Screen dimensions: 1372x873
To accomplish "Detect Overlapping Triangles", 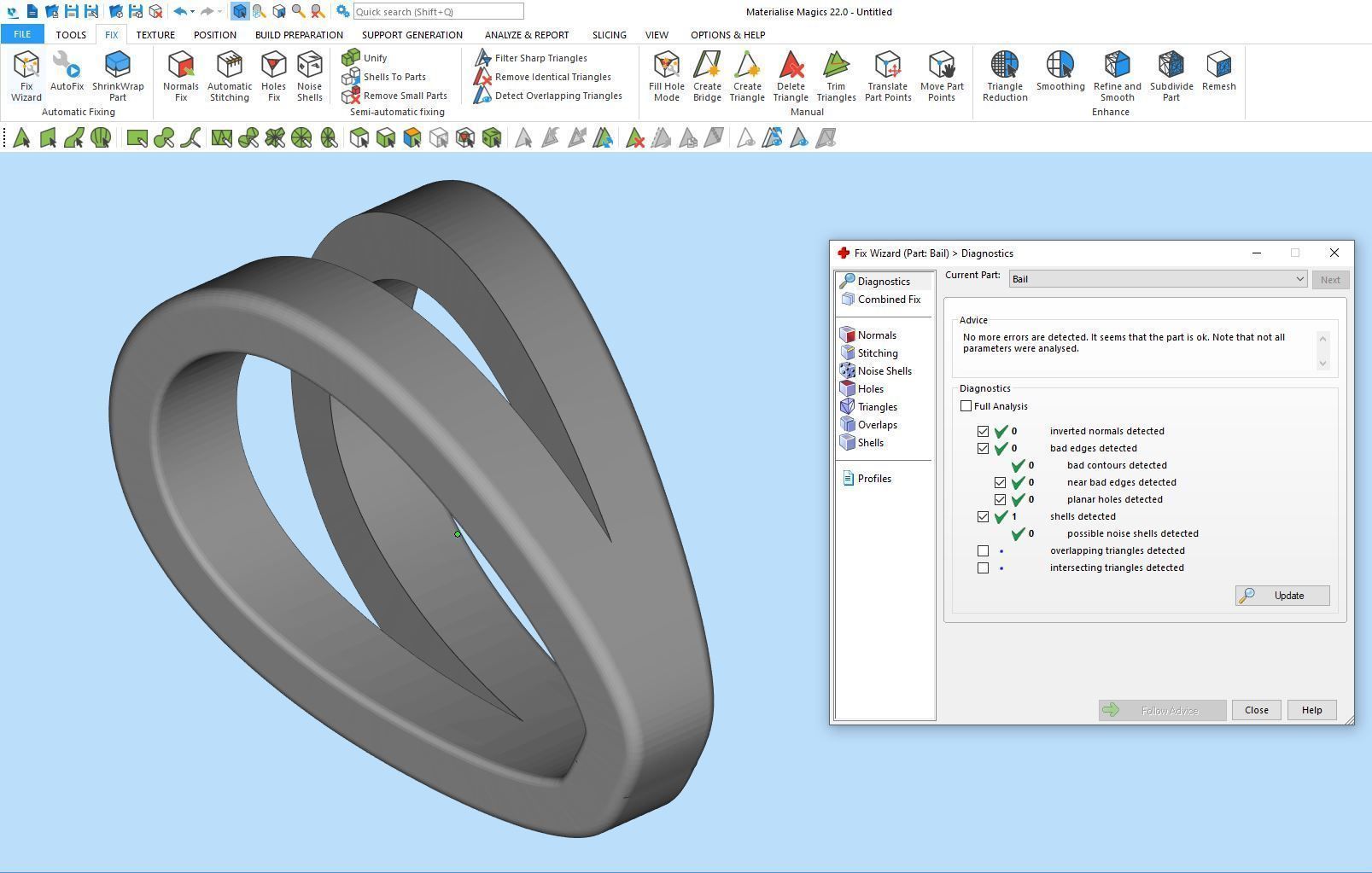I will coord(548,96).
